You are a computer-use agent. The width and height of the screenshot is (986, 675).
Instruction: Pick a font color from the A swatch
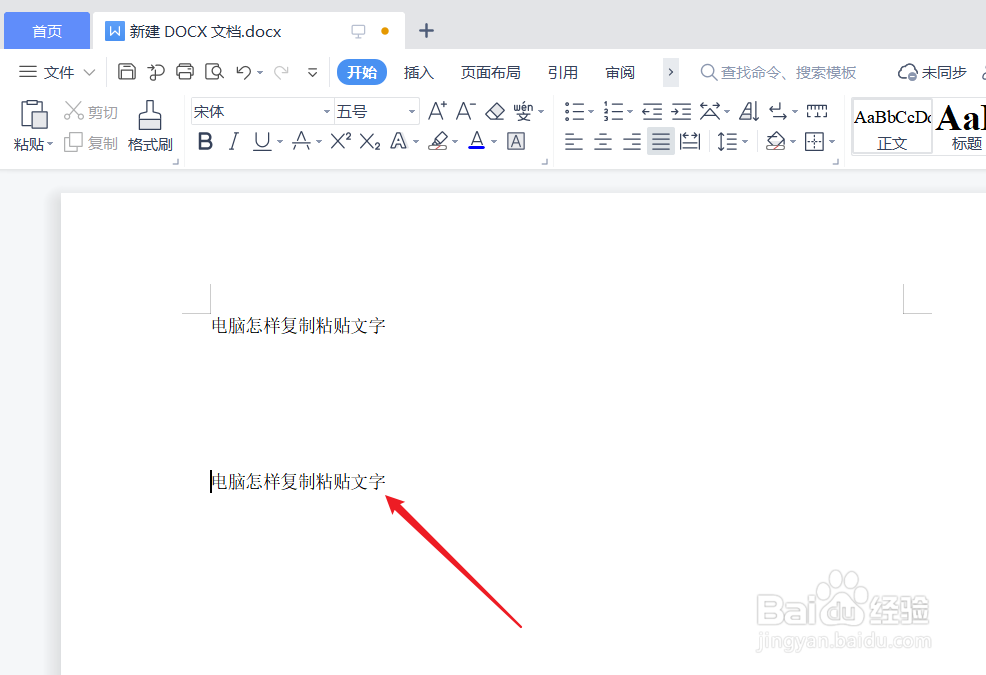[478, 141]
